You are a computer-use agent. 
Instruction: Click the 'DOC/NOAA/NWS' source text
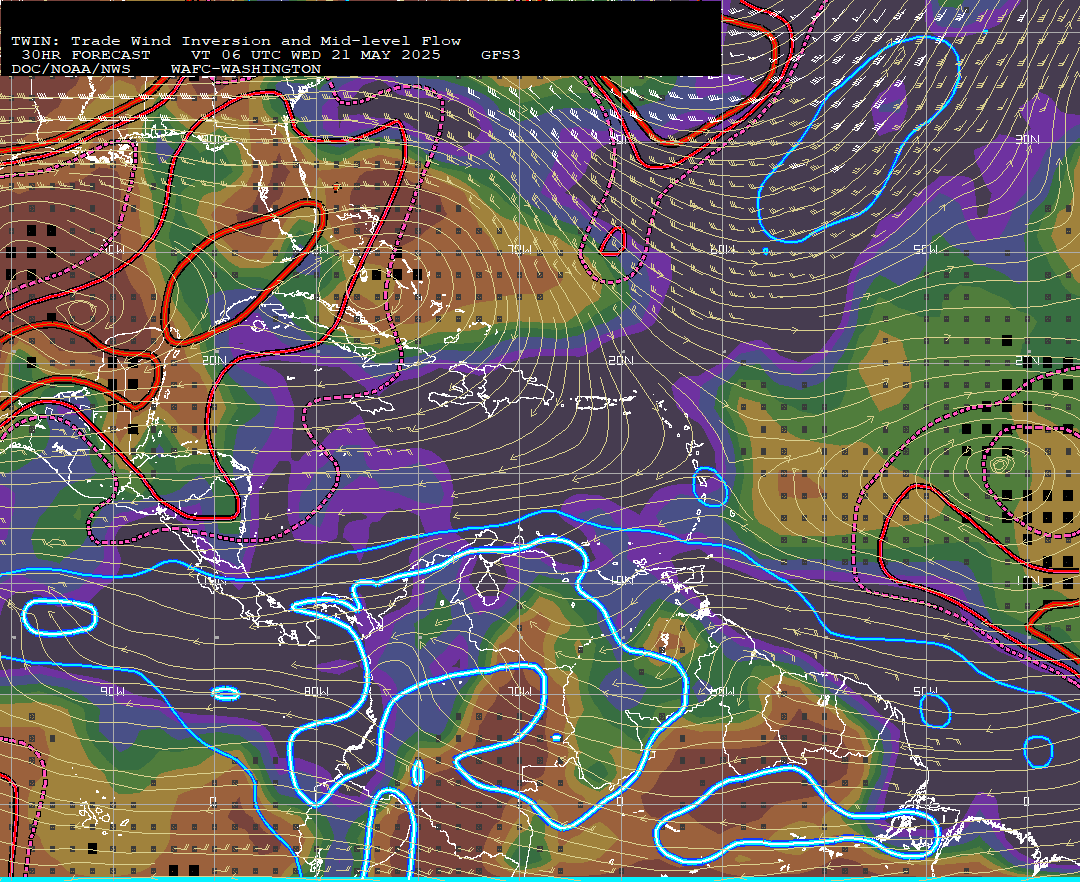pos(71,70)
